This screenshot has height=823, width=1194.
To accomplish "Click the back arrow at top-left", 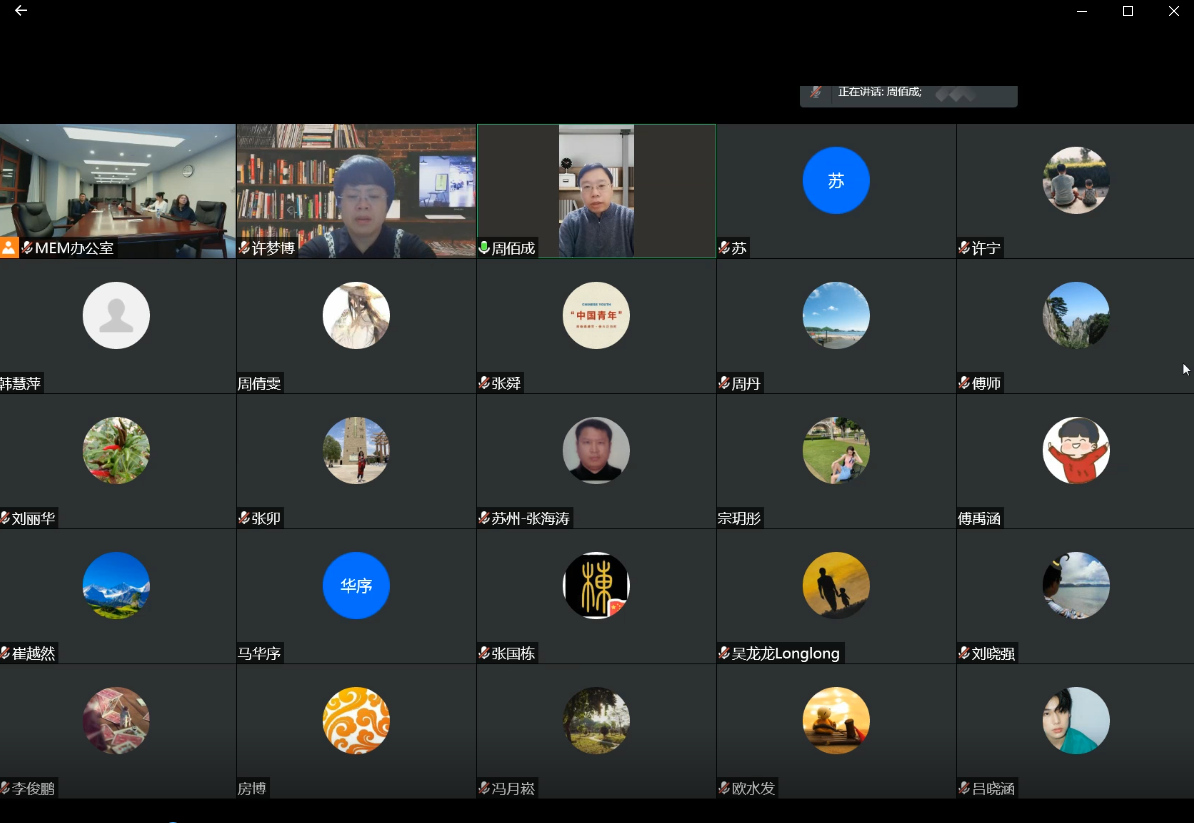I will pos(21,11).
